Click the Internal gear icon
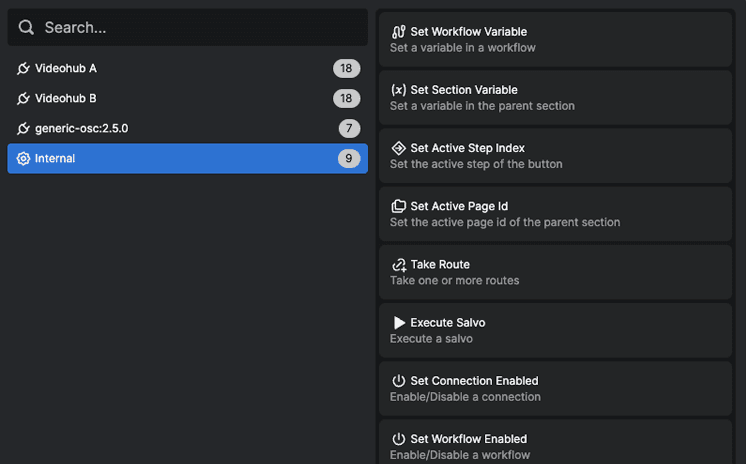This screenshot has height=464, width=746. (23, 158)
